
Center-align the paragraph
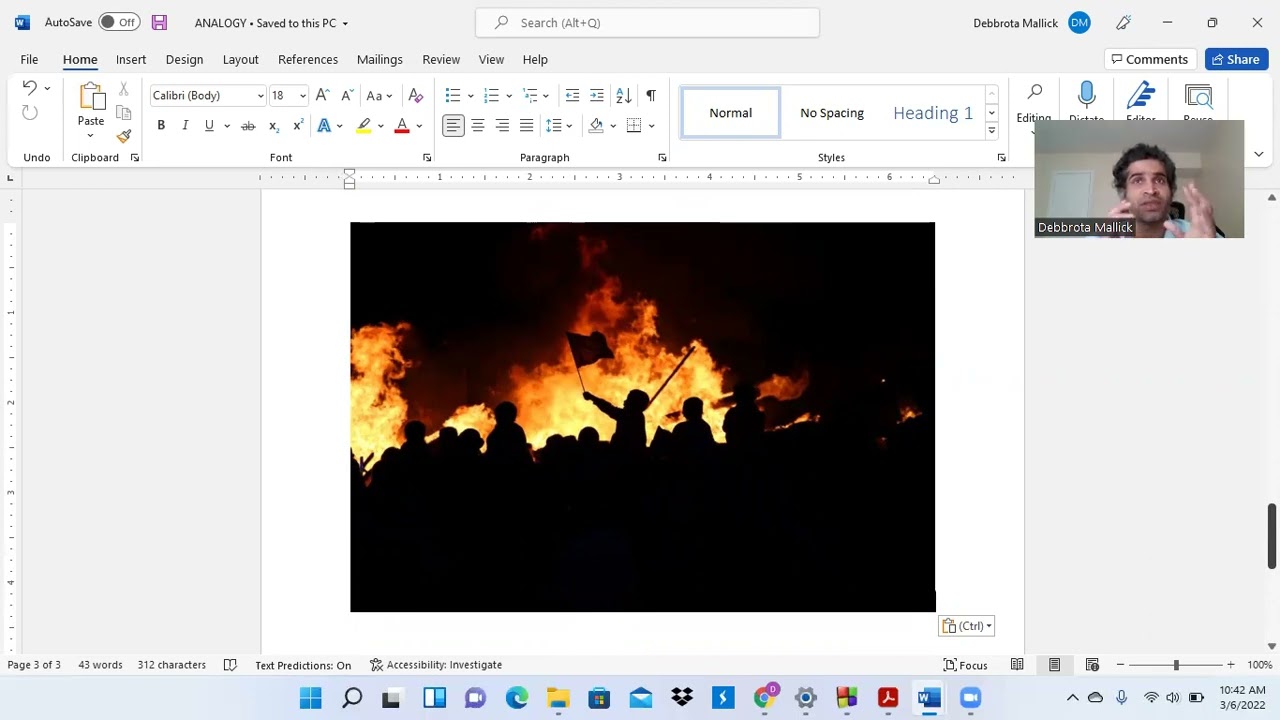click(x=478, y=126)
